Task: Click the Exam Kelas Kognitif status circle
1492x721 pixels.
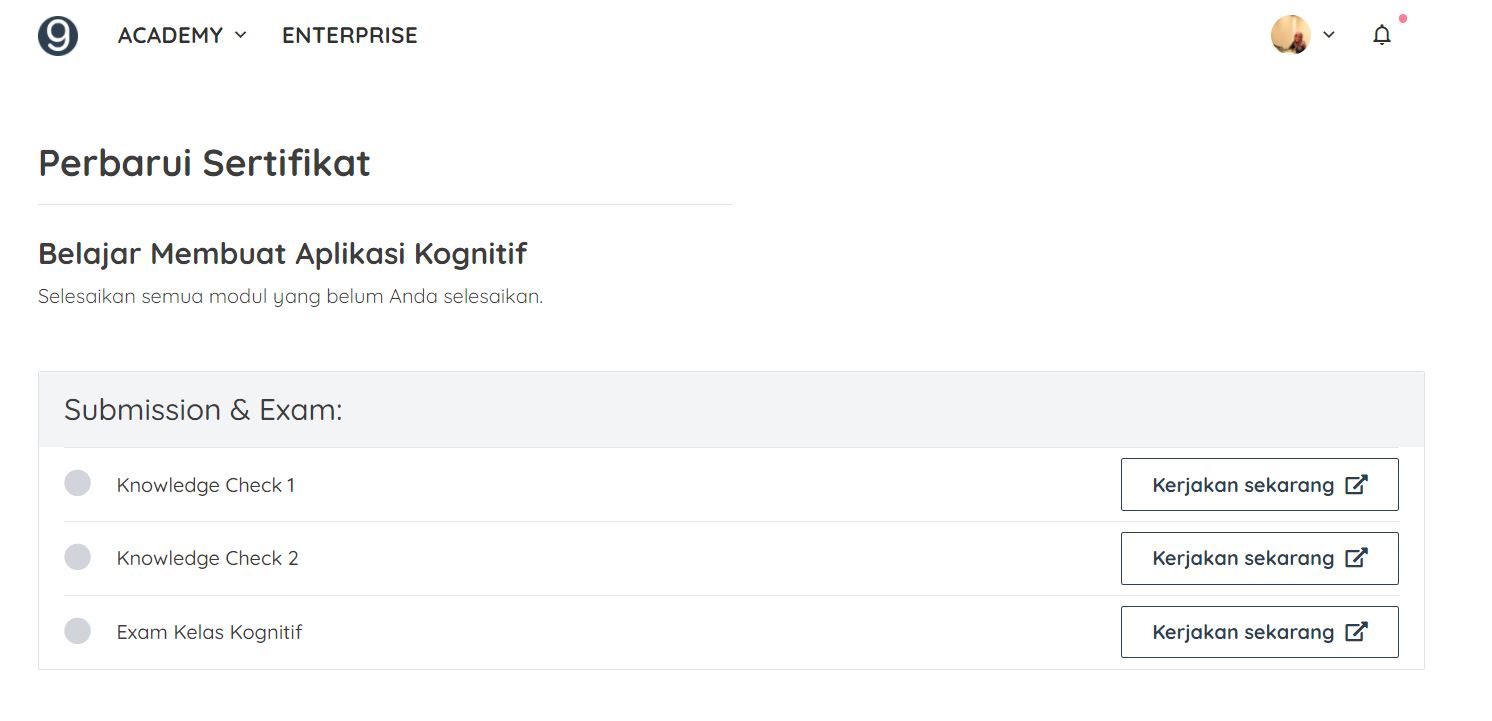Action: 77,631
